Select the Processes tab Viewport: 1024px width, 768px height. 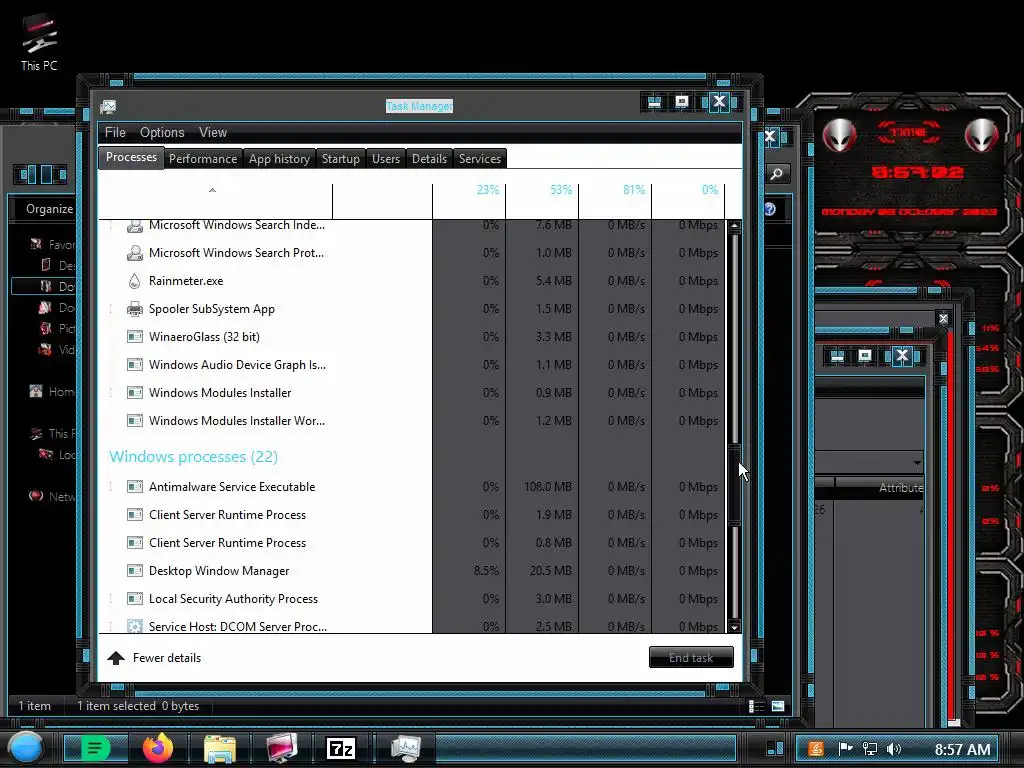131,157
